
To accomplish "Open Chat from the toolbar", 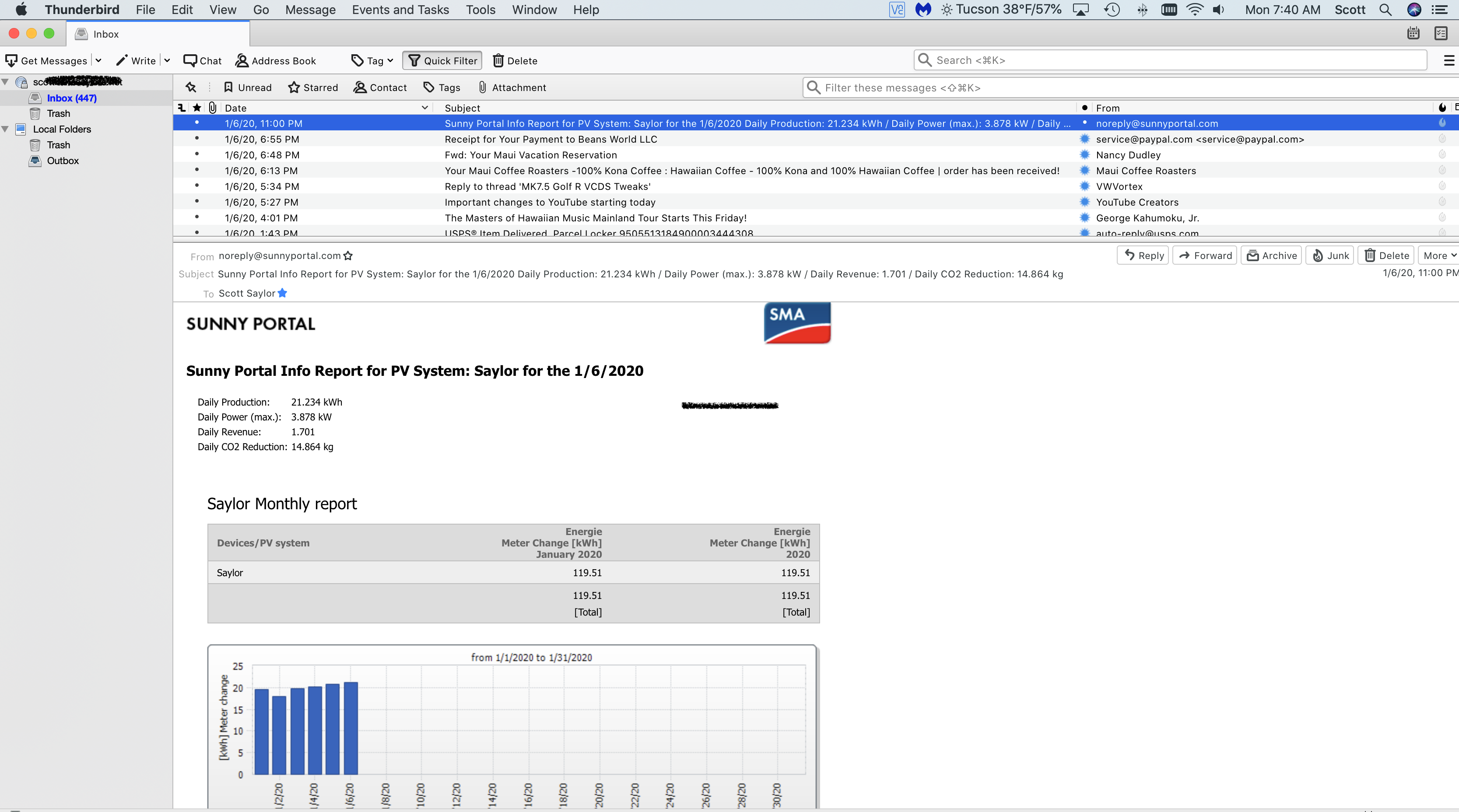I will pos(202,60).
